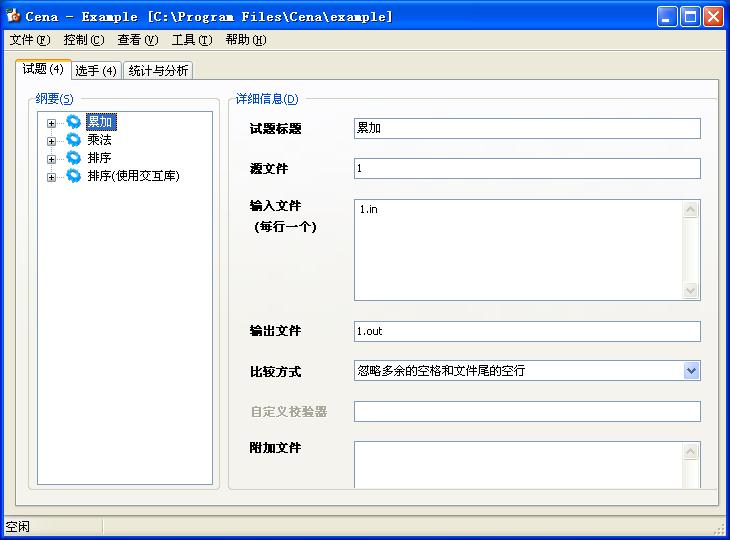Select the 比较方式 combo box text
Viewport: 730px width, 540px height.
[x=441, y=371]
